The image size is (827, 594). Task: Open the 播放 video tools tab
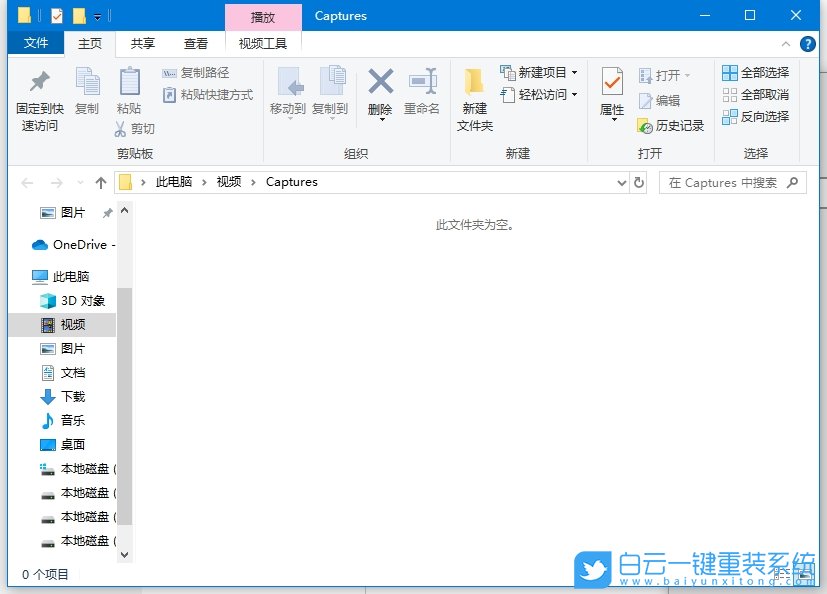click(x=262, y=17)
